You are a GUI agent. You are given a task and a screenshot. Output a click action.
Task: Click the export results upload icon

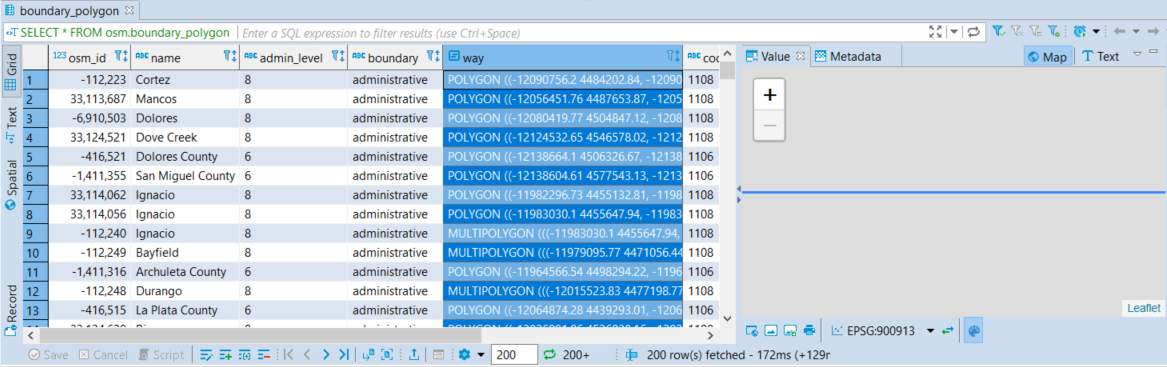(414, 355)
